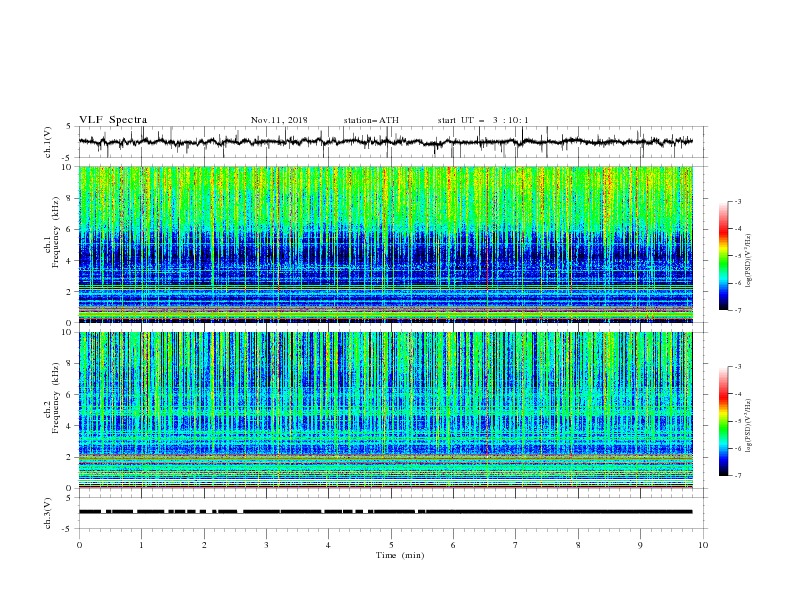The width and height of the screenshot is (792, 612).
Task: Click the "-3" tick of ch.2 color bar
Action: [737, 367]
